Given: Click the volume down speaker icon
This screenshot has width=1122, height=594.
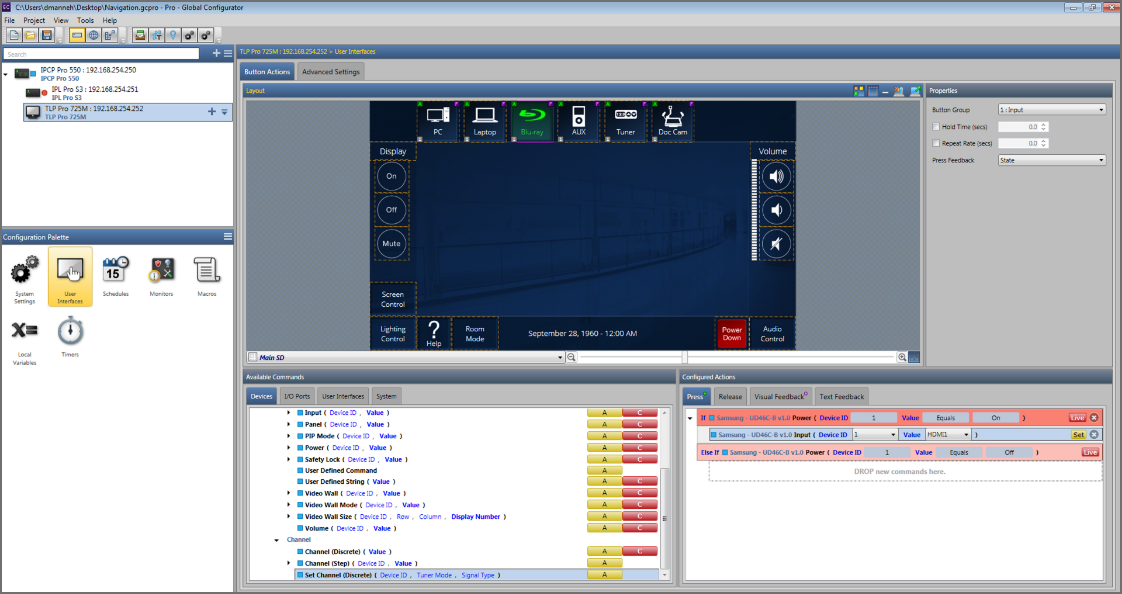Looking at the screenshot, I should pos(776,210).
